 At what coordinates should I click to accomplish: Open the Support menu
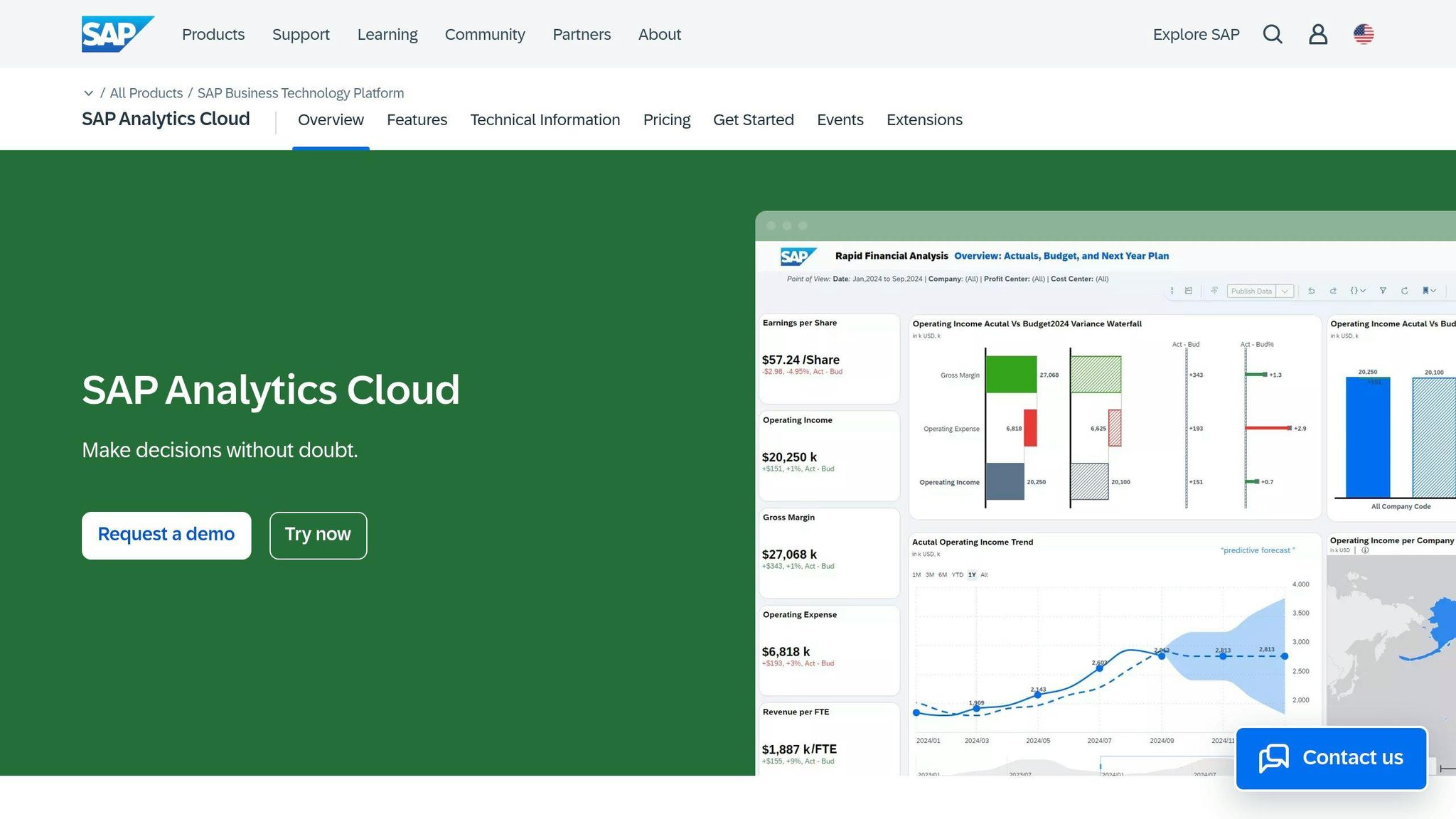point(301,34)
